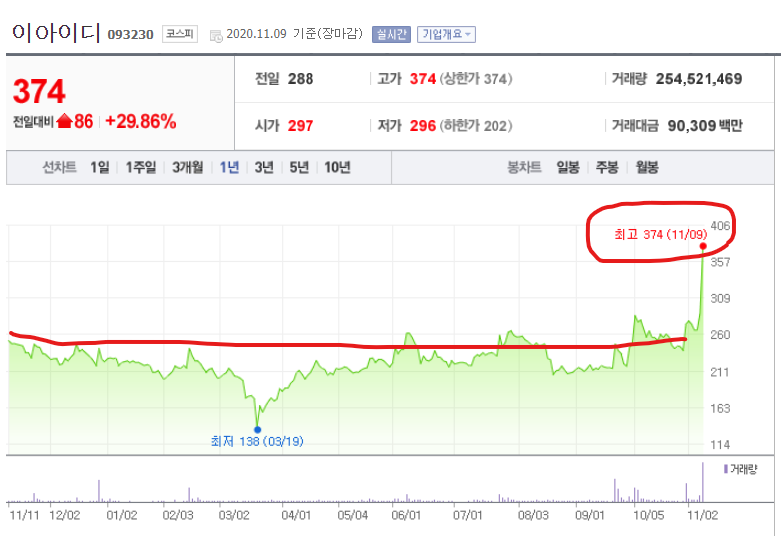Open the 일봉 daily candle chart

(x=568, y=167)
